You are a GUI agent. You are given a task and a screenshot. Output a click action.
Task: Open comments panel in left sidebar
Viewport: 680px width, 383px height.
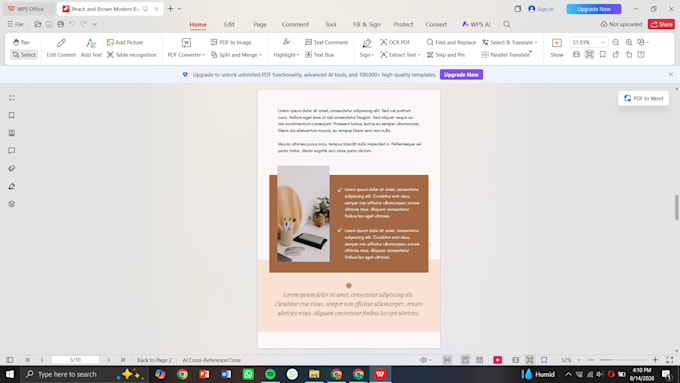pyautogui.click(x=12, y=151)
